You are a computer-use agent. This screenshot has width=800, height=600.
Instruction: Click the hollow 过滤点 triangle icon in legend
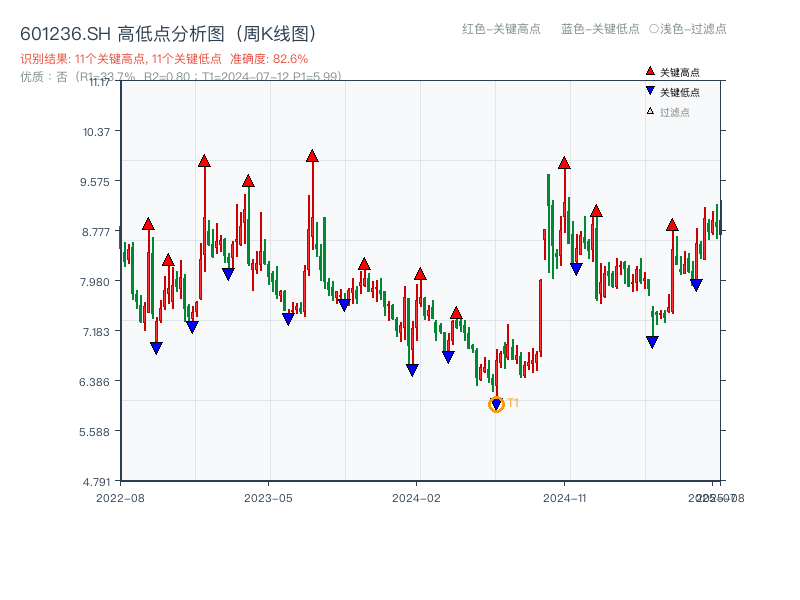649,111
